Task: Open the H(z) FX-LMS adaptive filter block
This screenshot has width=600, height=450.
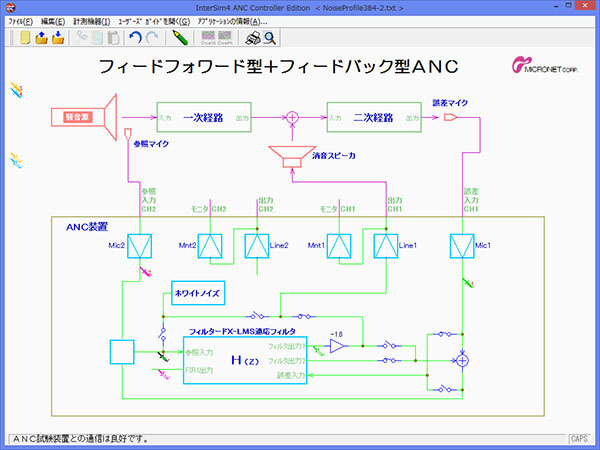Action: pos(245,360)
